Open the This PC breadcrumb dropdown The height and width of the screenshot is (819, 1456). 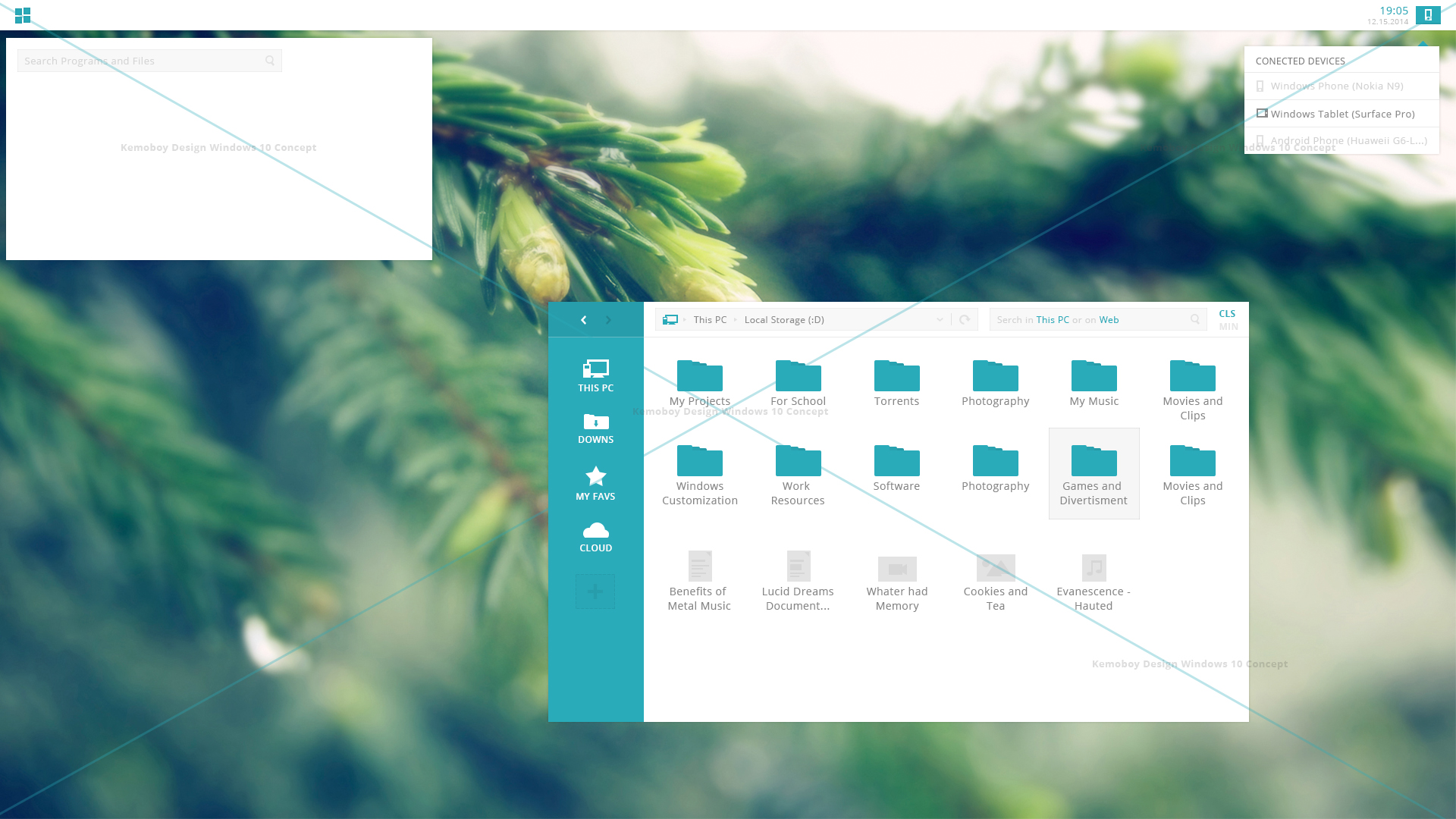(735, 319)
